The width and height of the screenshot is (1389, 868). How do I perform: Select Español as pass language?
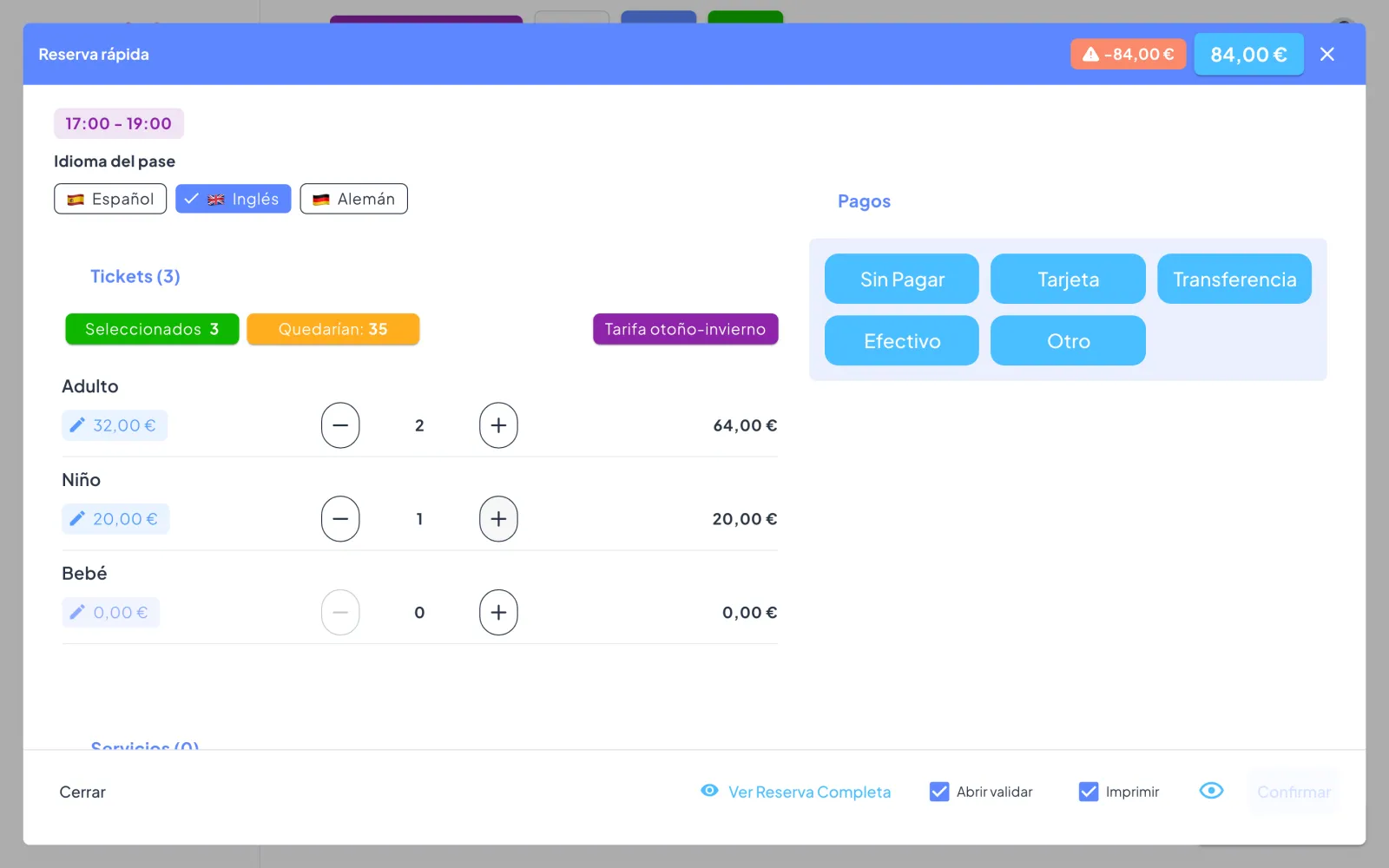pos(110,199)
